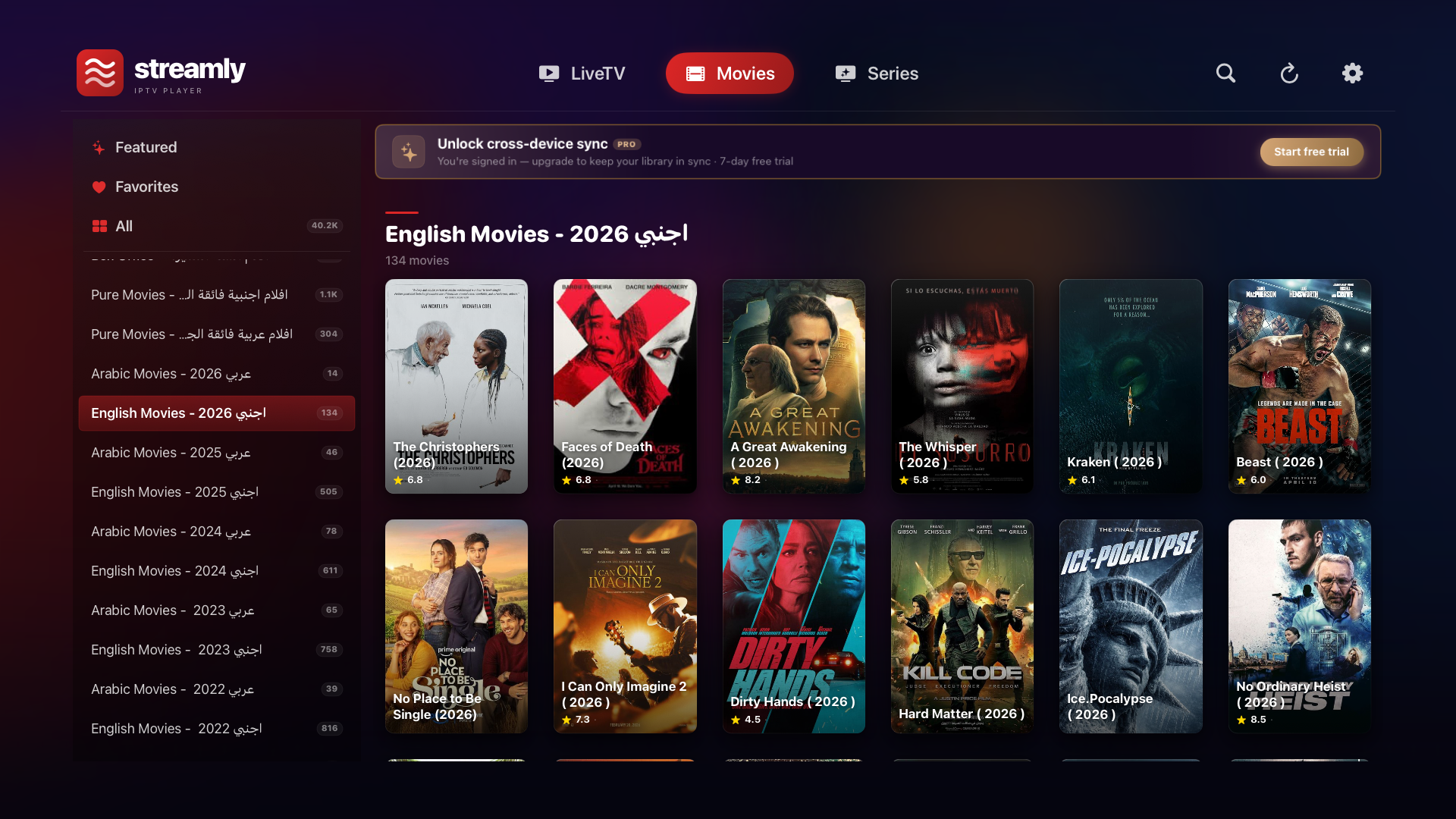
Task: Select Pure Movies category with 1.1K count
Action: point(217,295)
